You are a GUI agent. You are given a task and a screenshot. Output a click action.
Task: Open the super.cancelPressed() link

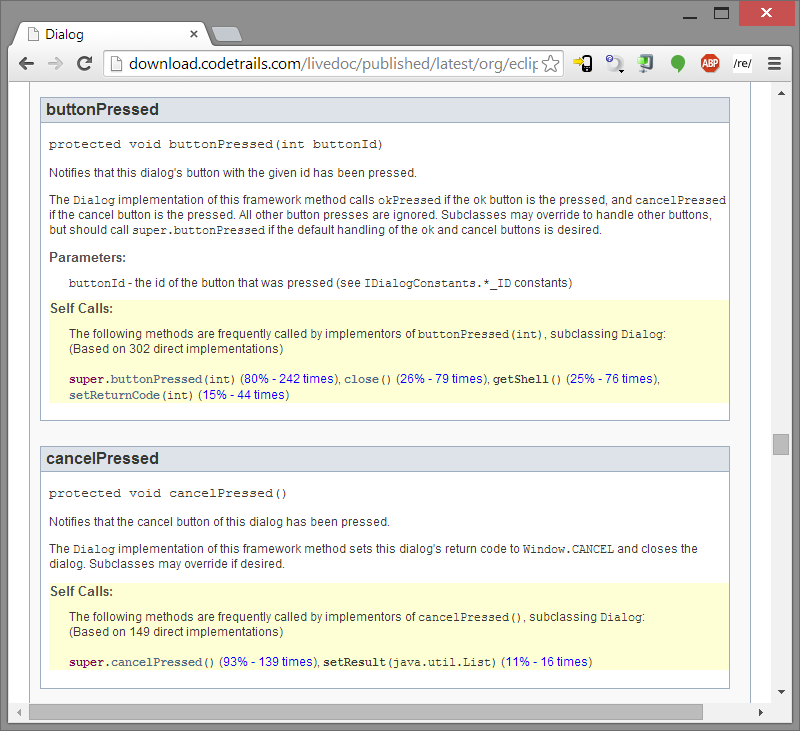[x=142, y=662]
